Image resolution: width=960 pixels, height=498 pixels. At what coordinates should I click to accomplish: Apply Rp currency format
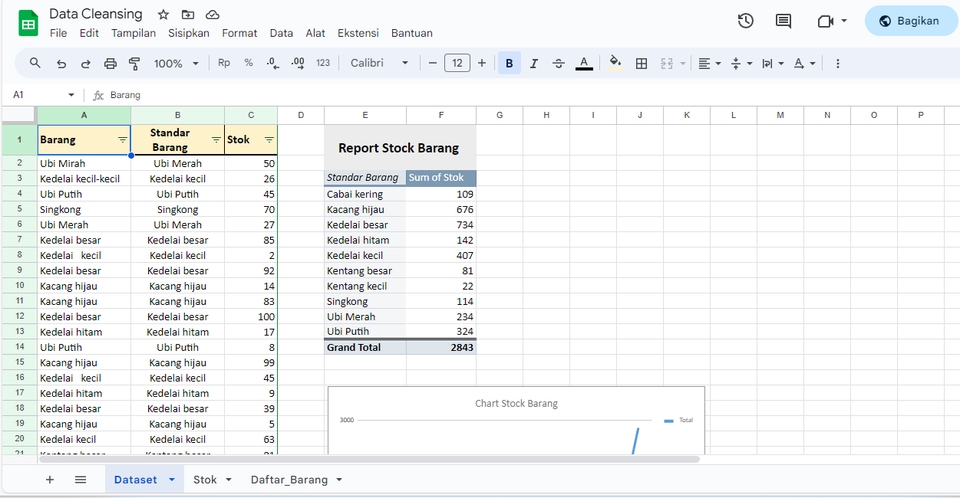[224, 63]
